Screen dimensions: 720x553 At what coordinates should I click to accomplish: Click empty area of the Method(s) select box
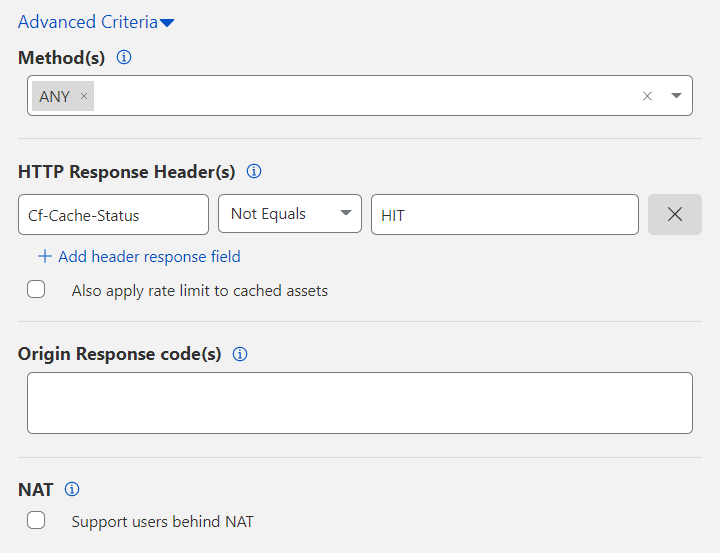point(360,96)
